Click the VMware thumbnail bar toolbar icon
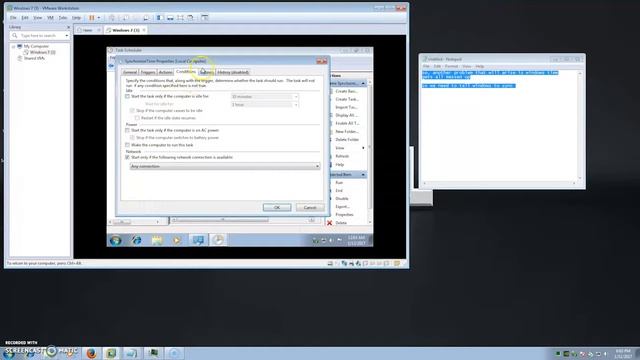The width and height of the screenshot is (640, 360). pos(170,18)
